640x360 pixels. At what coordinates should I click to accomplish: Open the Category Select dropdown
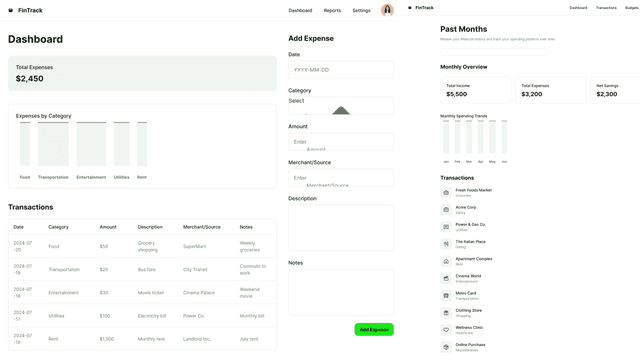[x=341, y=106]
